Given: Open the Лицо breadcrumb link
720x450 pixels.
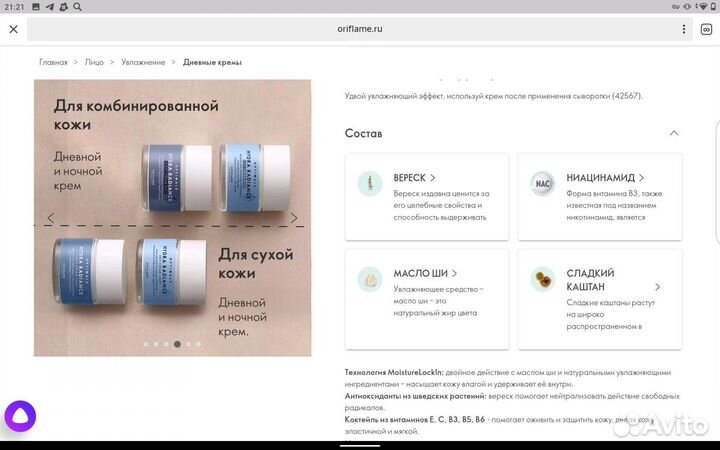Looking at the screenshot, I should (94, 62).
